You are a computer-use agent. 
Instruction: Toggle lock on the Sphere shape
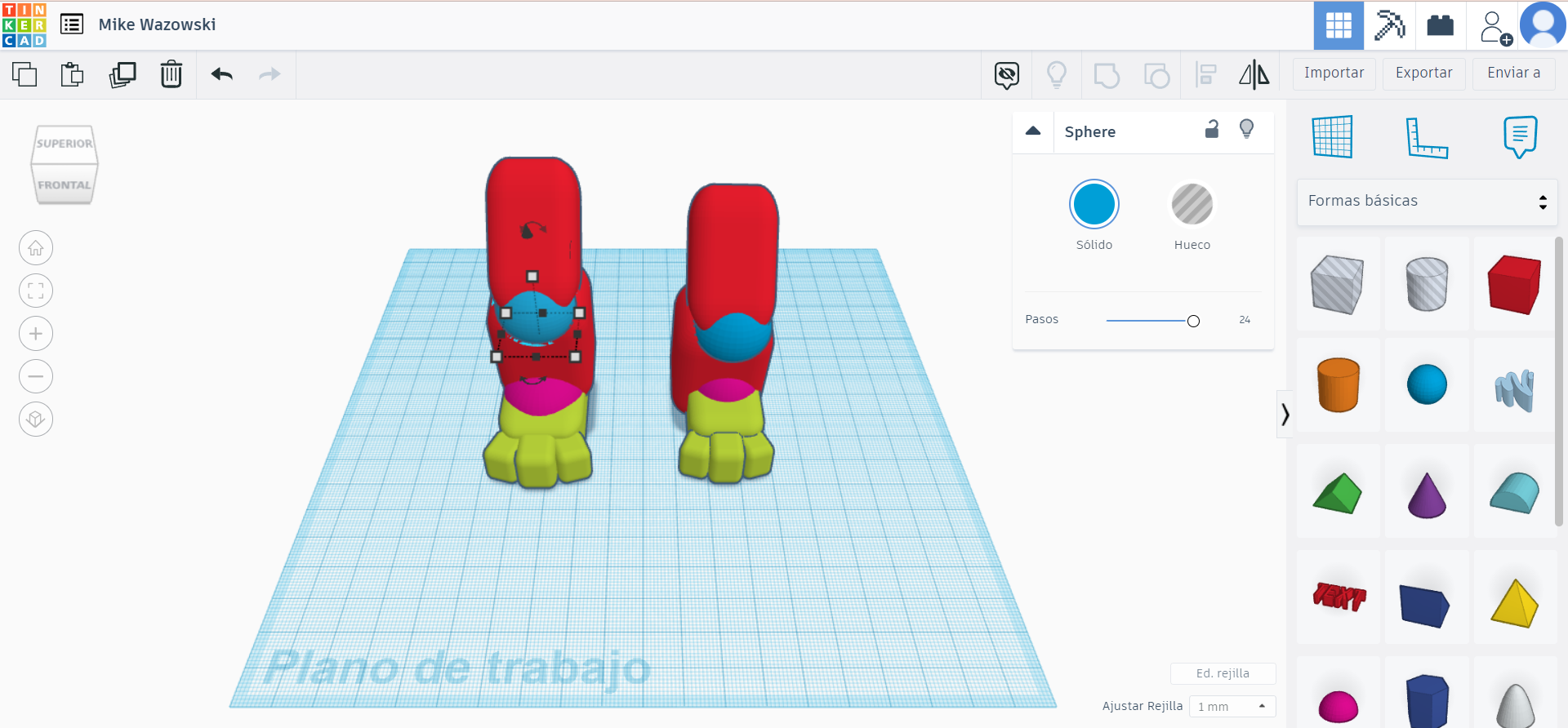1212,129
